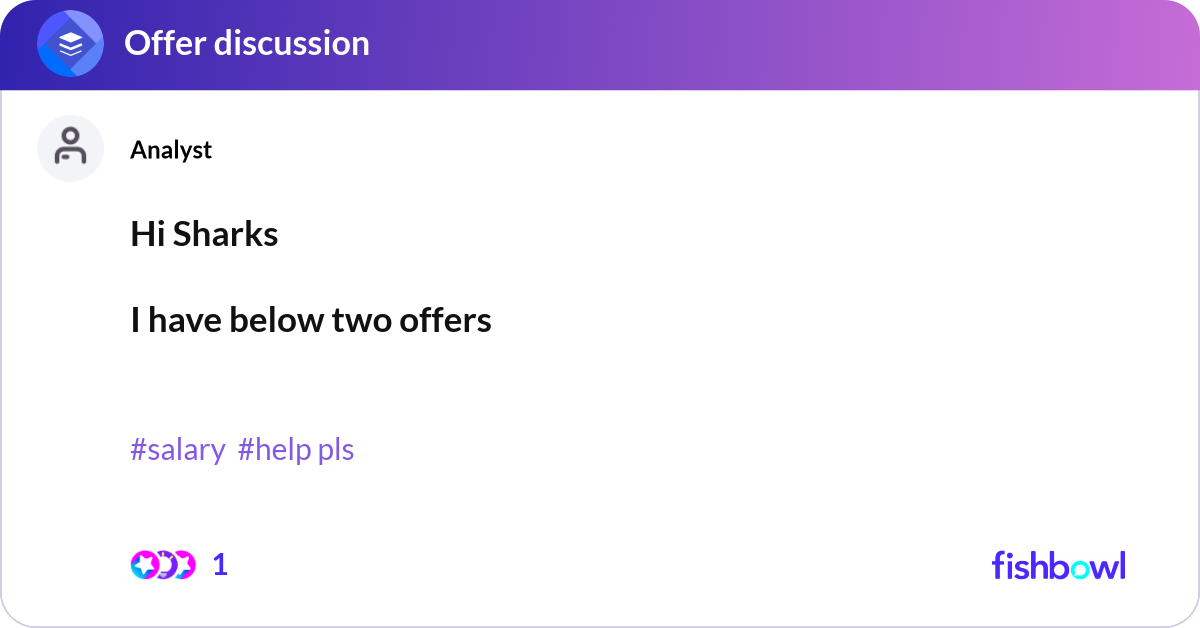Screen dimensions: 1200x628
Task: Expand the Analyst profile details
Action: (x=171, y=150)
